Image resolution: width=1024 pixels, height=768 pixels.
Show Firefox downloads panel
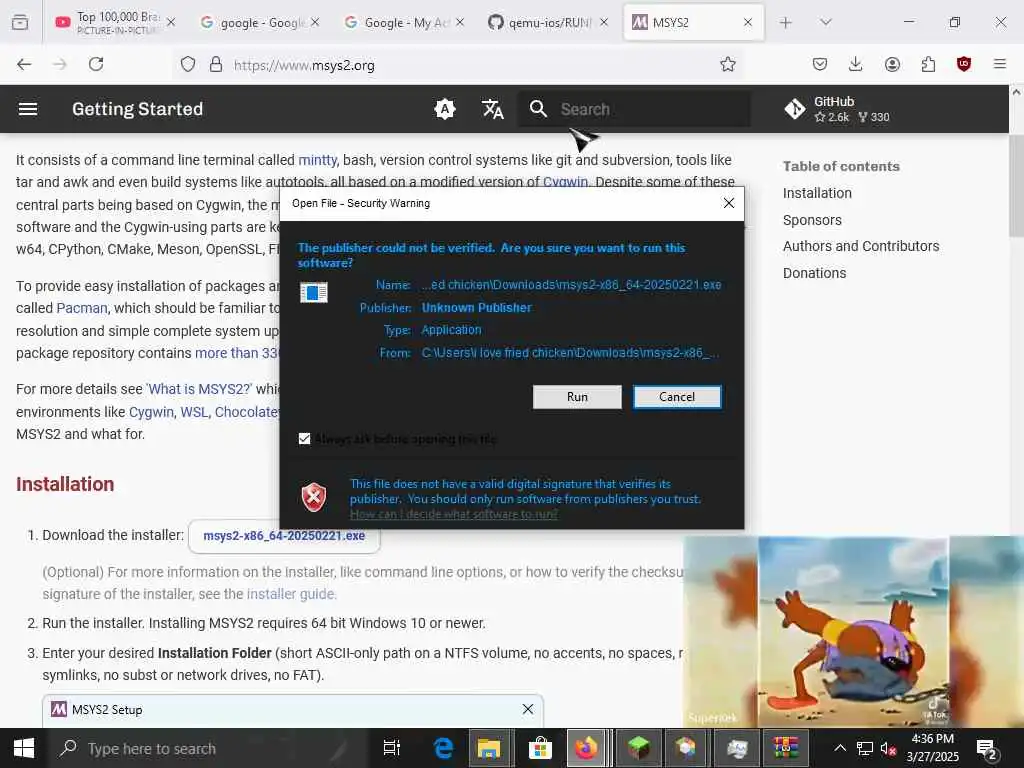856,65
